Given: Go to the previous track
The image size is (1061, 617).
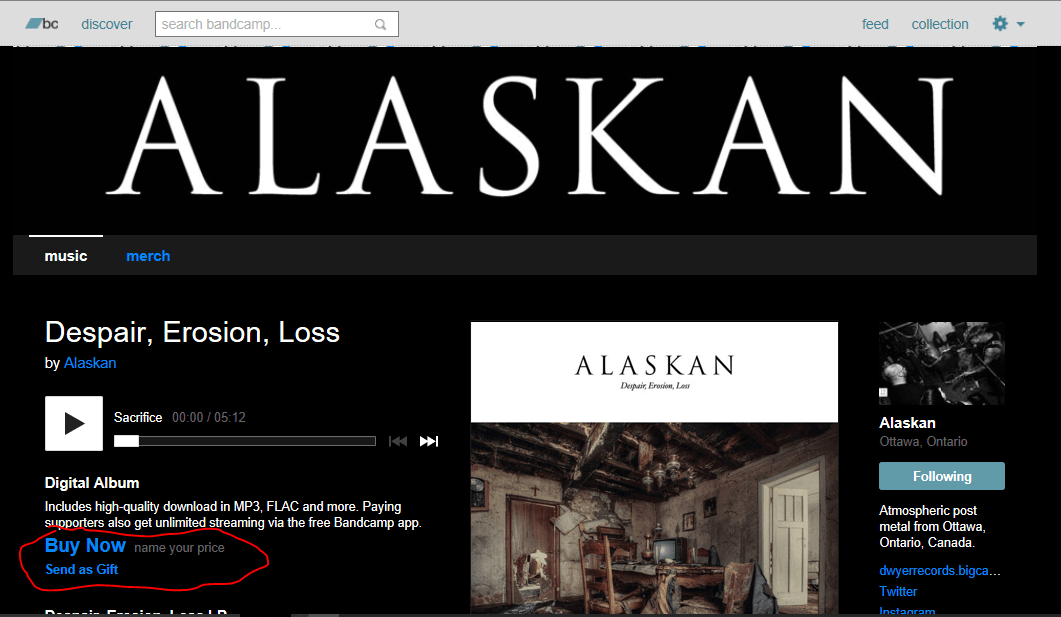Looking at the screenshot, I should (x=398, y=441).
